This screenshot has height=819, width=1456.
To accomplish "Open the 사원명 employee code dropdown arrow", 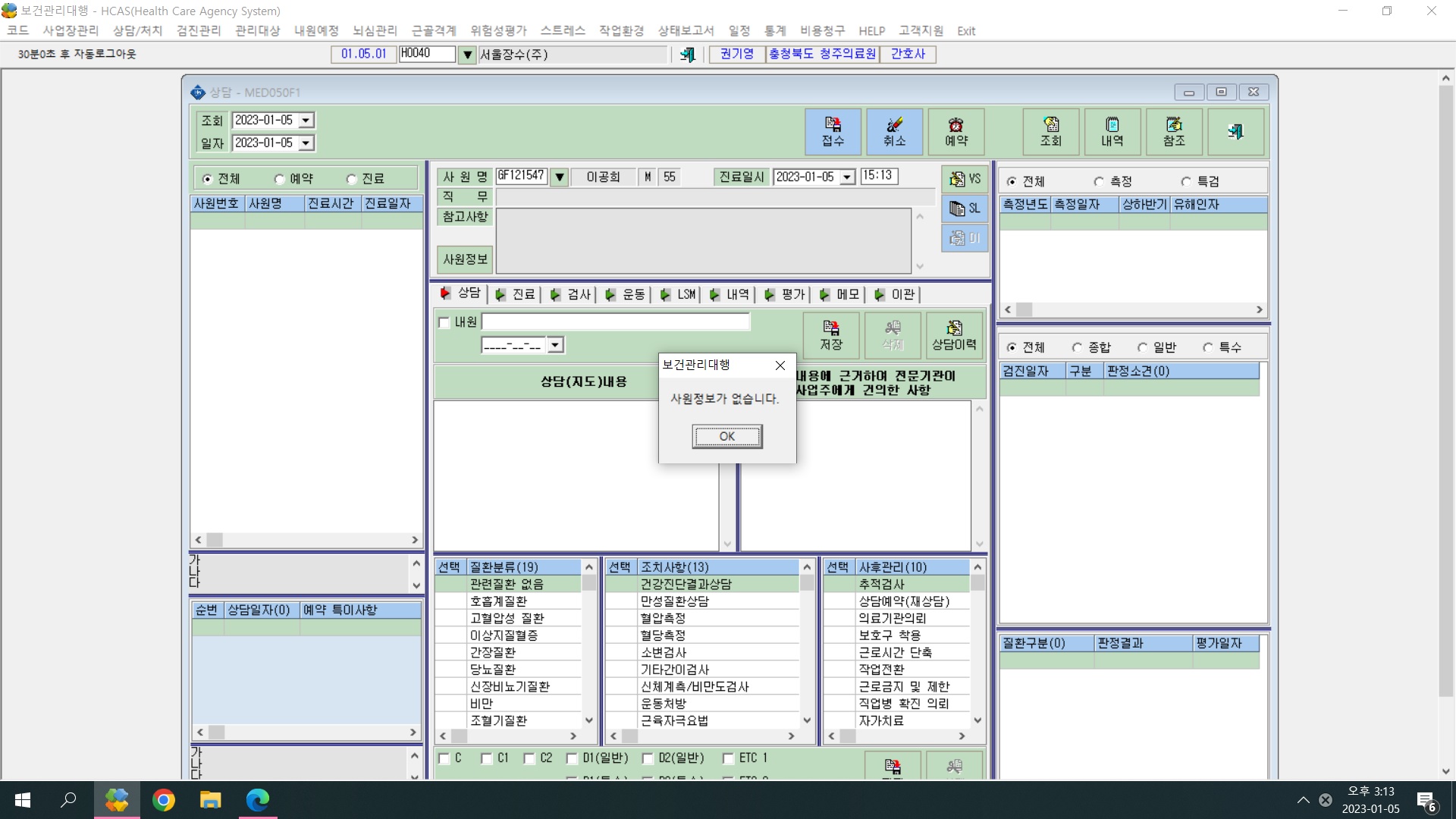I will tap(559, 177).
